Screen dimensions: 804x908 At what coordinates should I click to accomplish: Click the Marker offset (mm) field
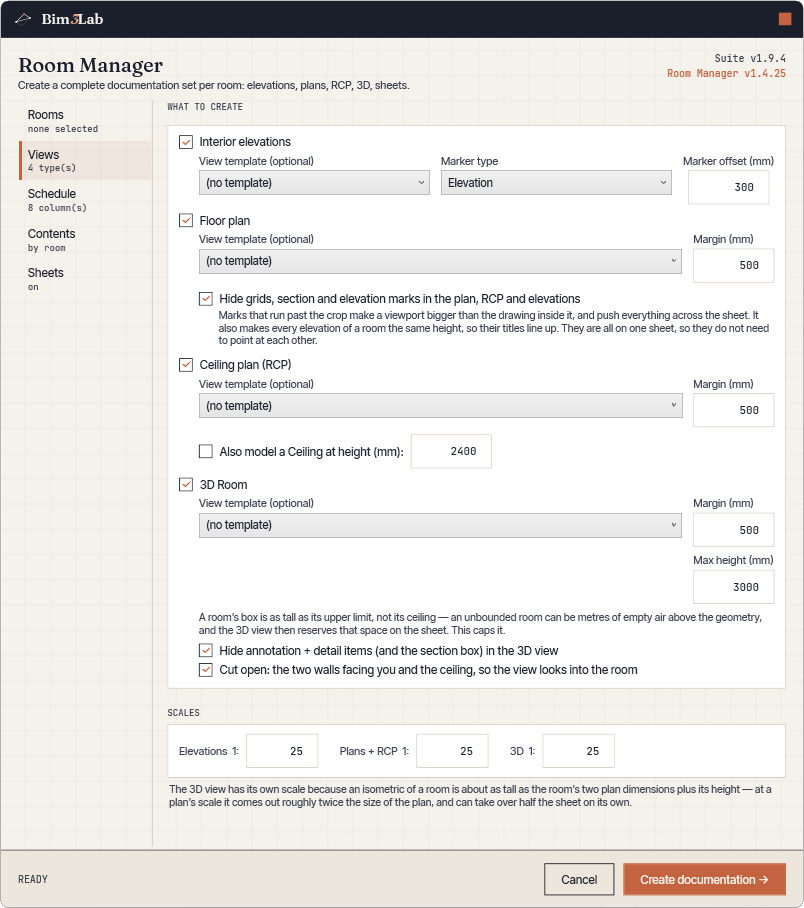coord(729,187)
